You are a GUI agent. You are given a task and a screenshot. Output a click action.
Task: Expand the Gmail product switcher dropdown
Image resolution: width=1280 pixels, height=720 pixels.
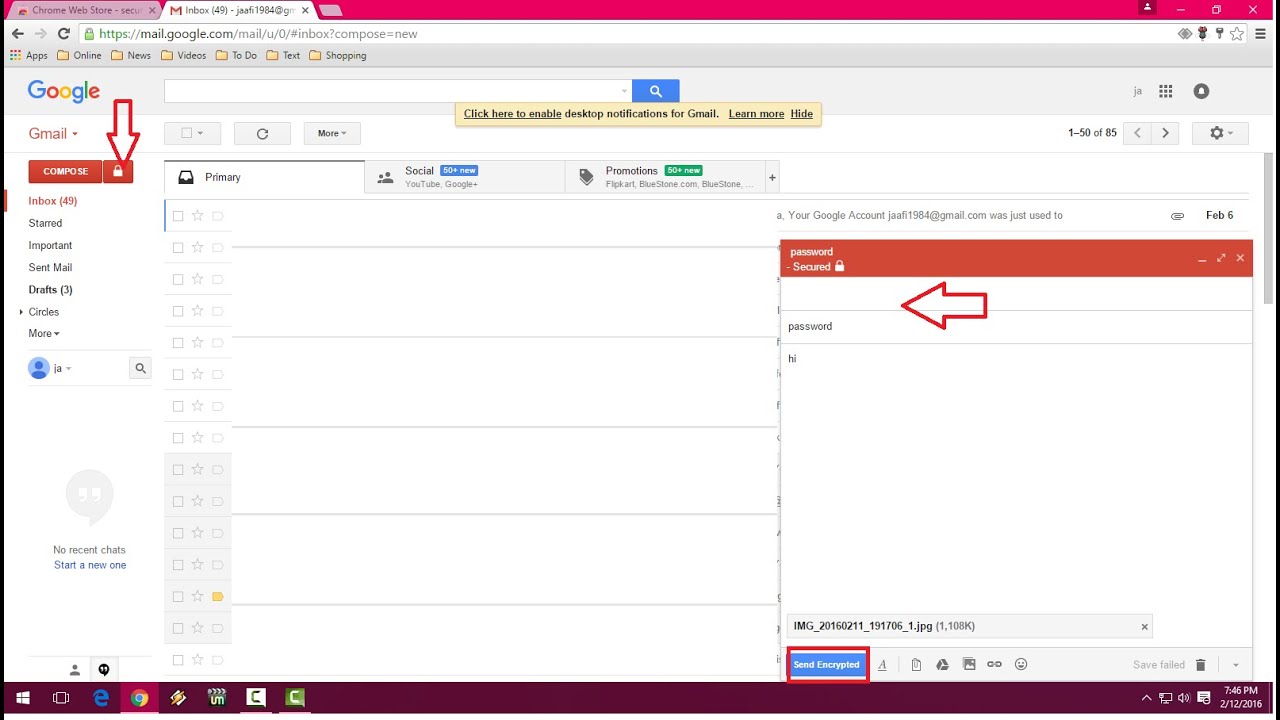coord(53,134)
